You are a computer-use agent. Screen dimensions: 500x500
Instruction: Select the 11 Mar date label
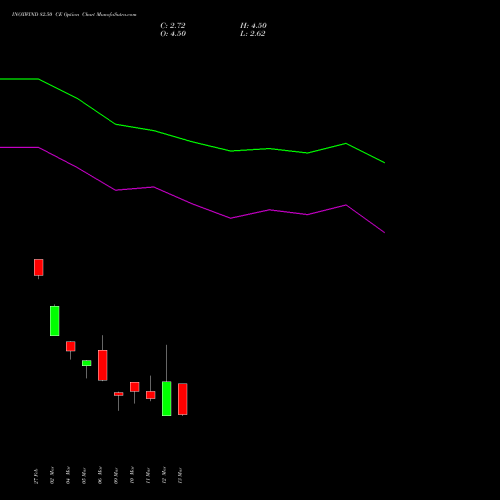click(148, 475)
